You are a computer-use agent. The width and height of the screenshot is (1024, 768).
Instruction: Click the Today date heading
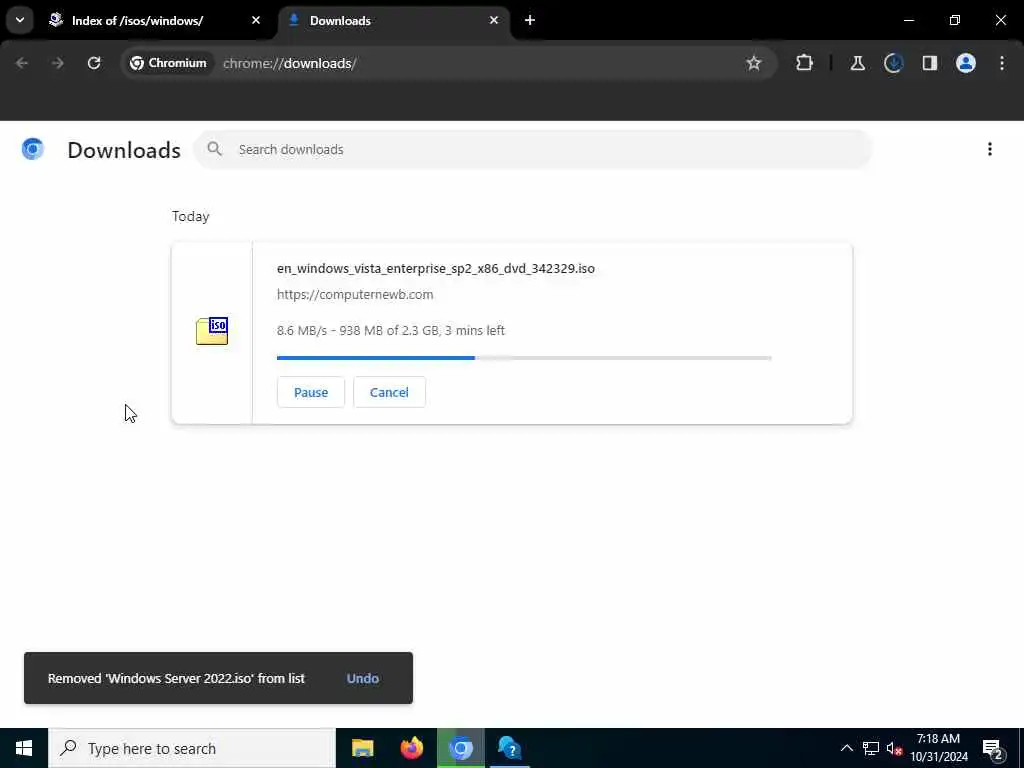point(191,216)
